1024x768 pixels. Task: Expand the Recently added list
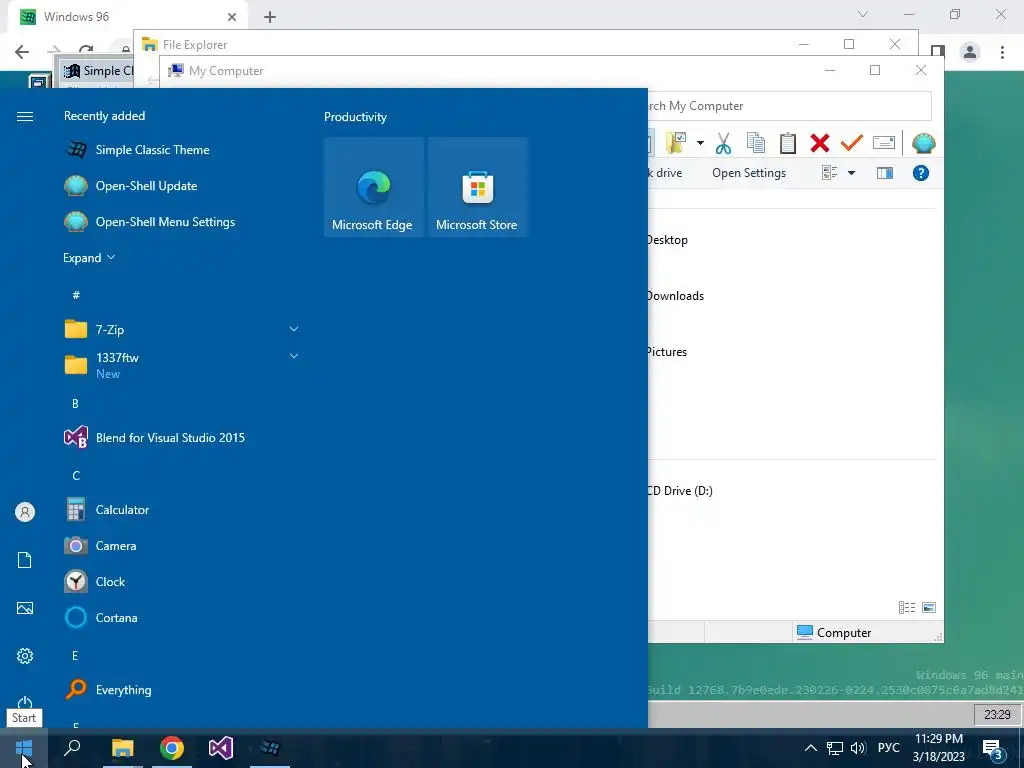(89, 257)
